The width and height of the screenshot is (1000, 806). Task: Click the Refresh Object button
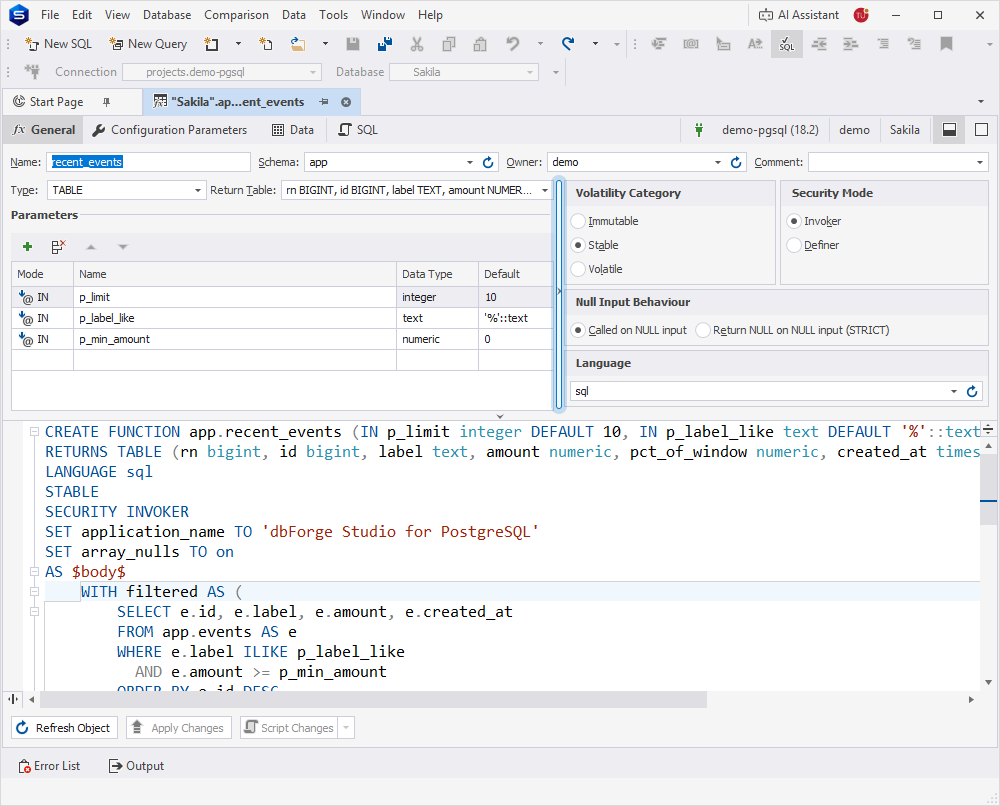click(x=64, y=728)
